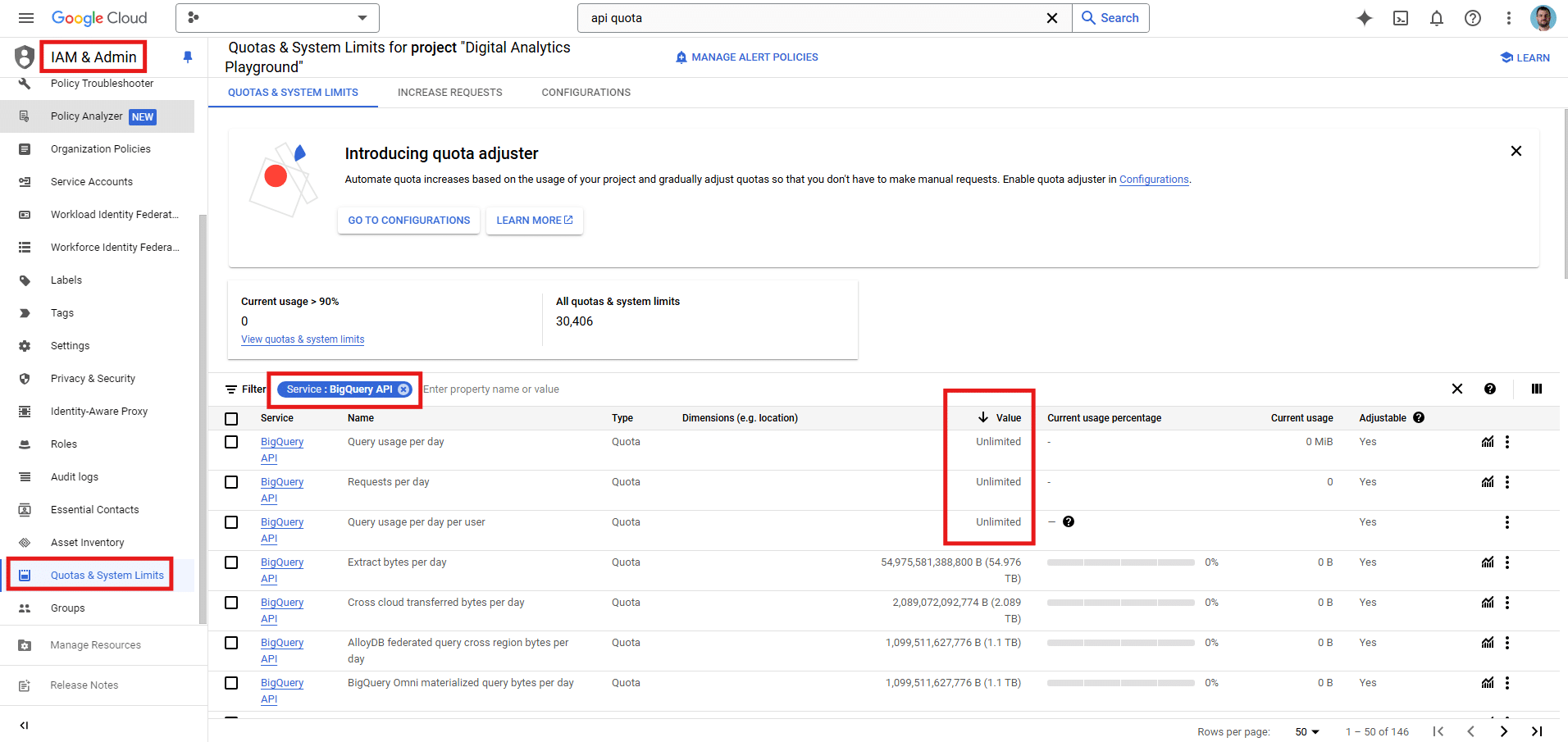Open column display options icon
This screenshot has width=1568, height=742.
point(1537,389)
